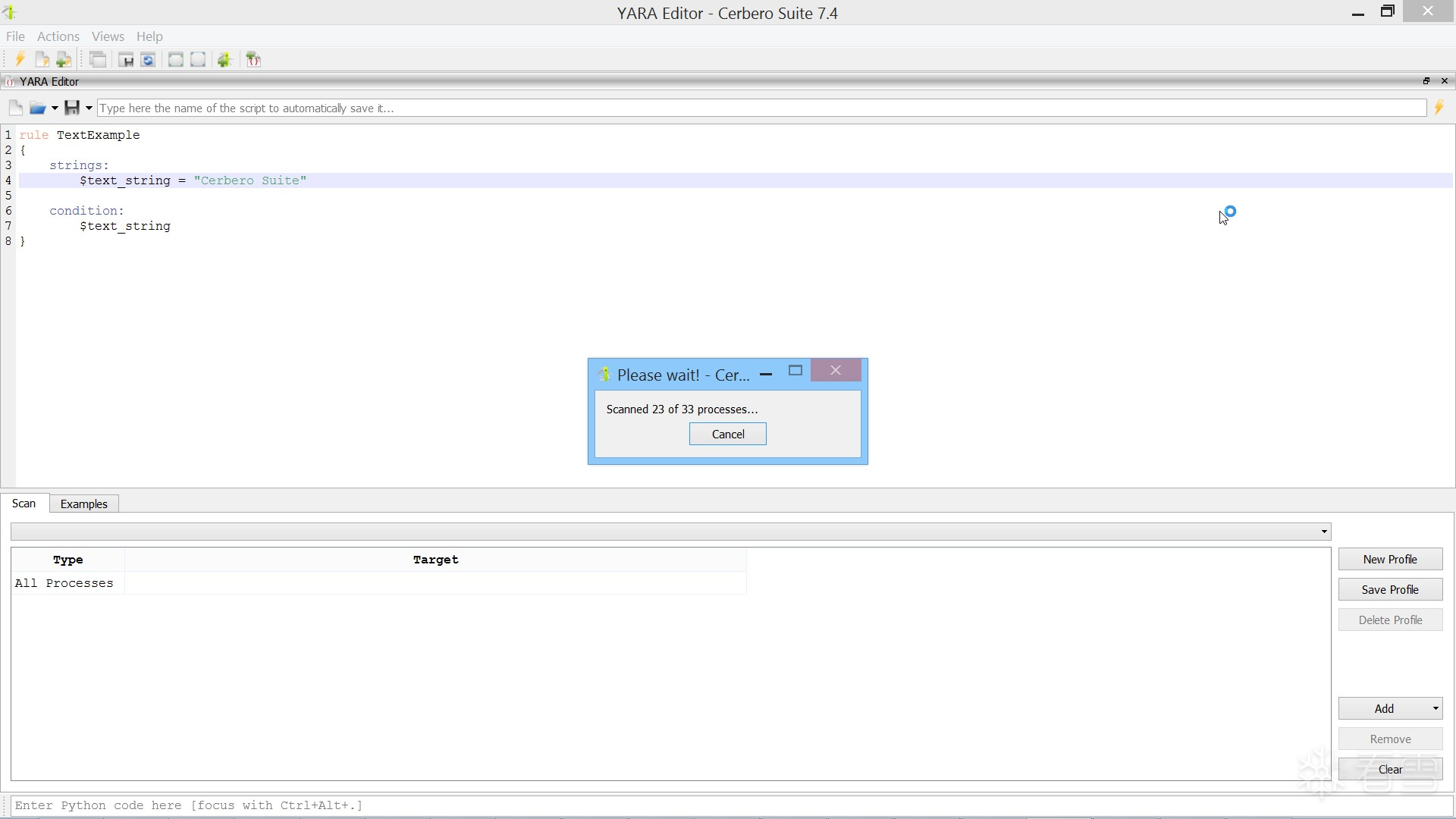Expand the open folder dropdown arrow
This screenshot has width=1456, height=819.
(55, 108)
